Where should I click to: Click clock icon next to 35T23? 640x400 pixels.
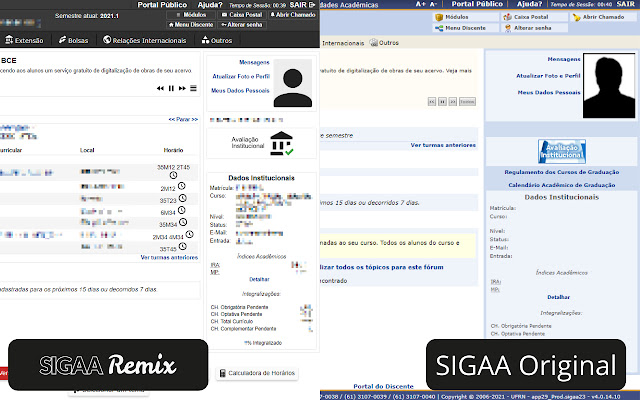[x=183, y=198]
